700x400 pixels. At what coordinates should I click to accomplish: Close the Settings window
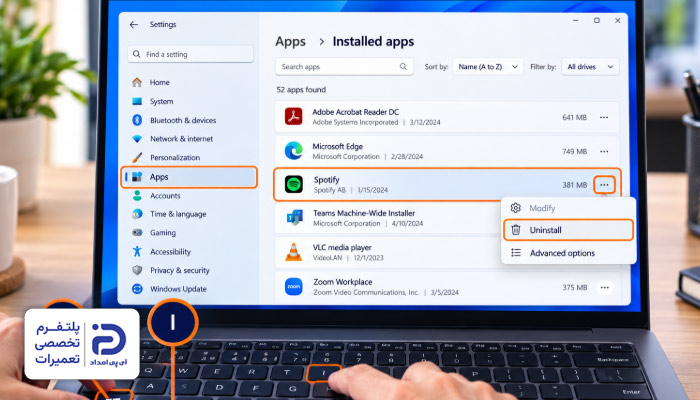pyautogui.click(x=618, y=21)
